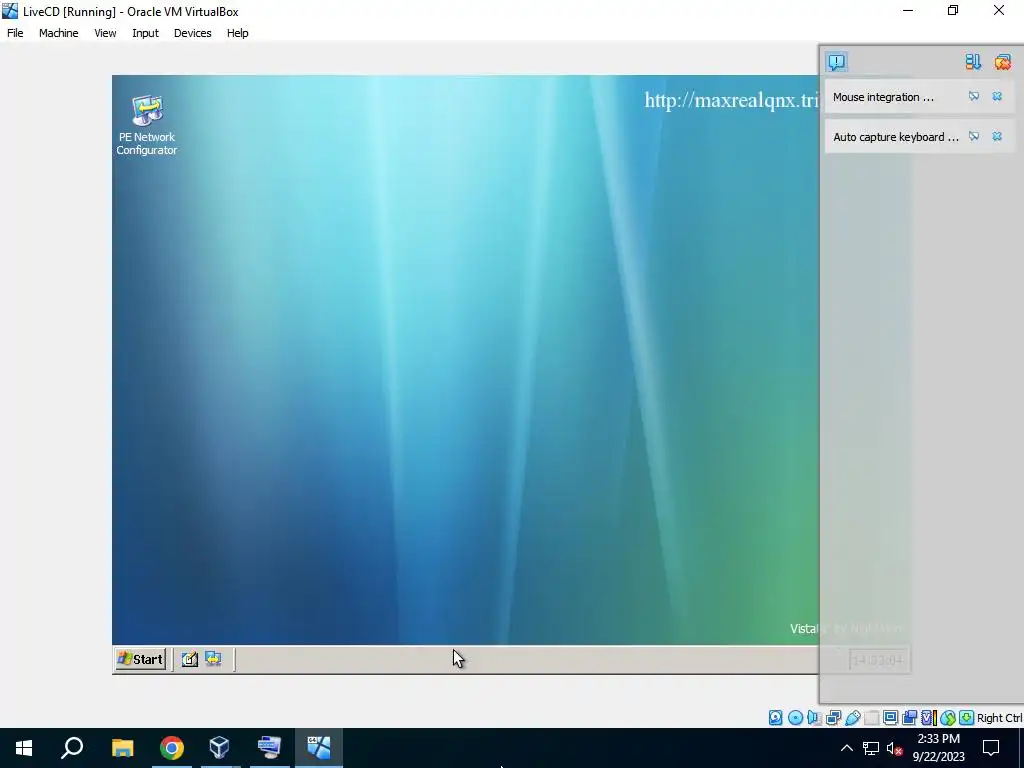Open Windows taskbar search
The image size is (1024, 768).
[72, 748]
